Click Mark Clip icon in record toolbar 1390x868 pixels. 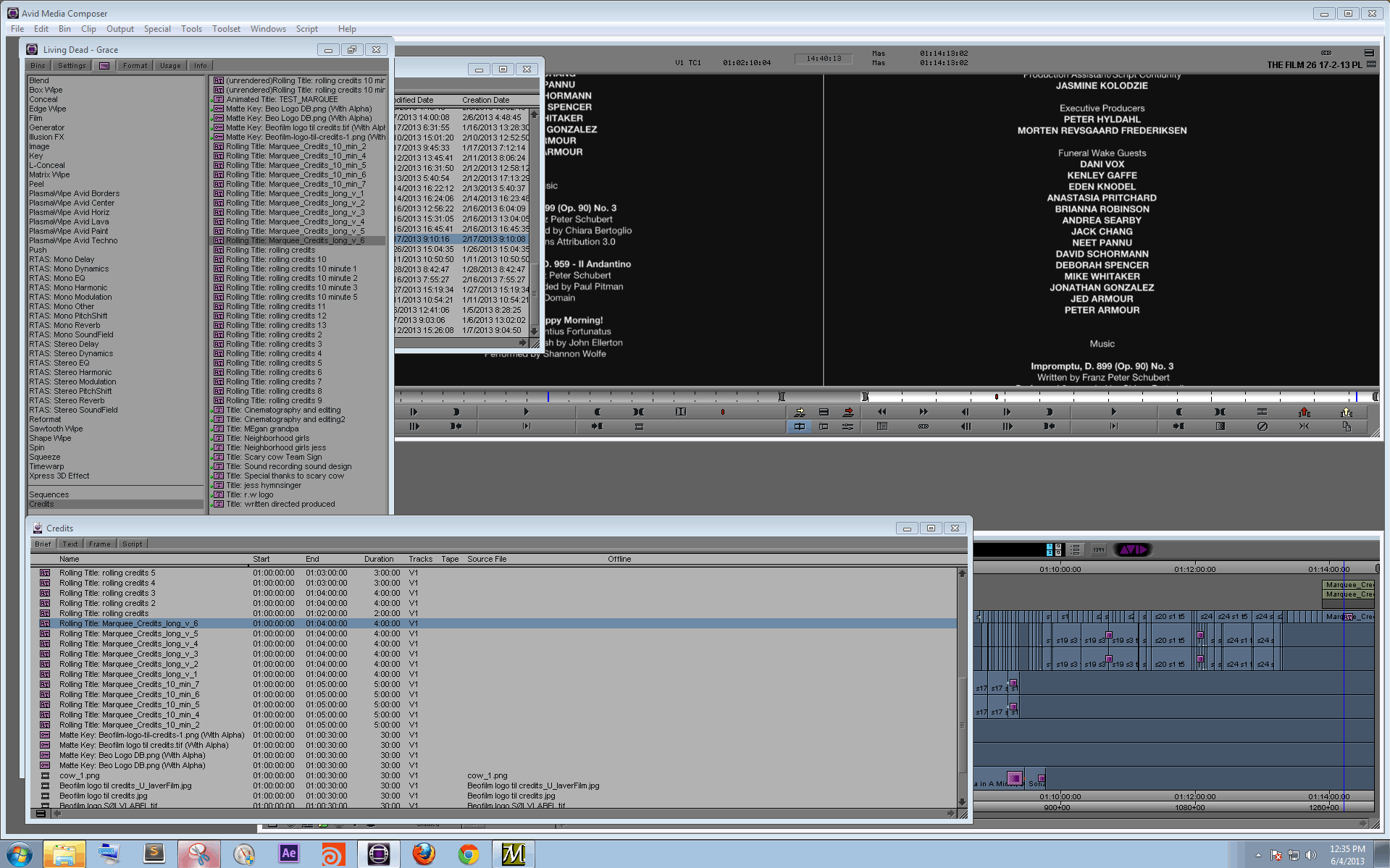(1220, 412)
